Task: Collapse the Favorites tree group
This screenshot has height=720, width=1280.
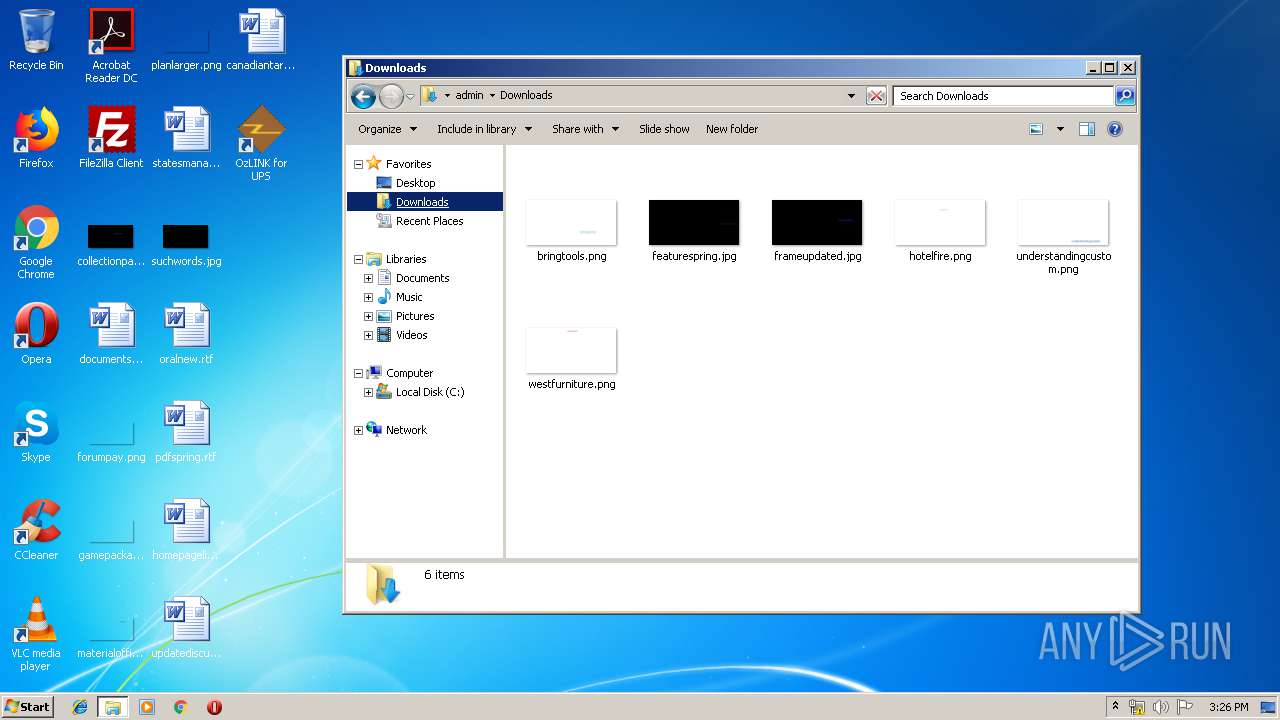Action: (358, 164)
